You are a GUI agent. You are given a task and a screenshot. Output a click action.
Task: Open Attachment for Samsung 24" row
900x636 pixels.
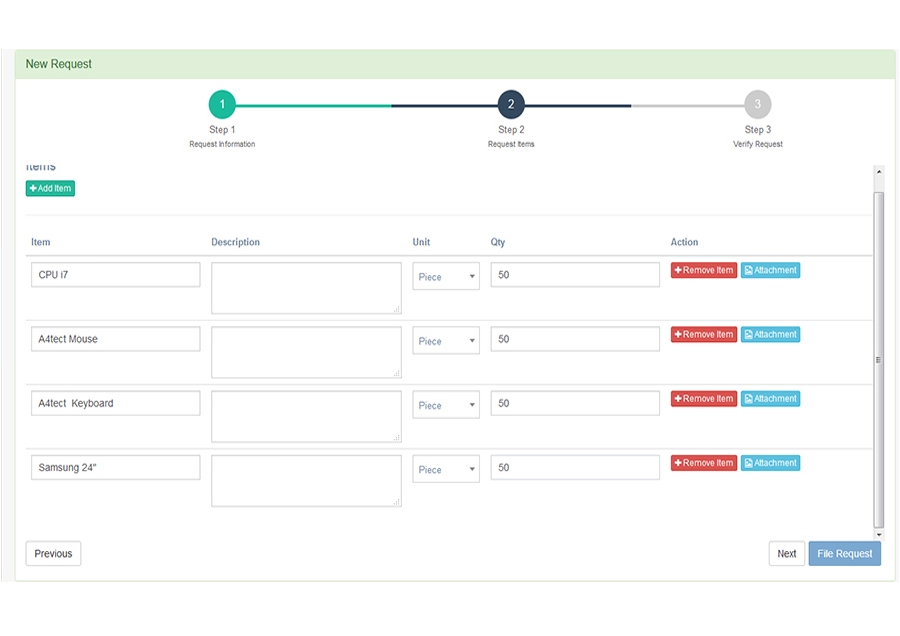pos(770,463)
